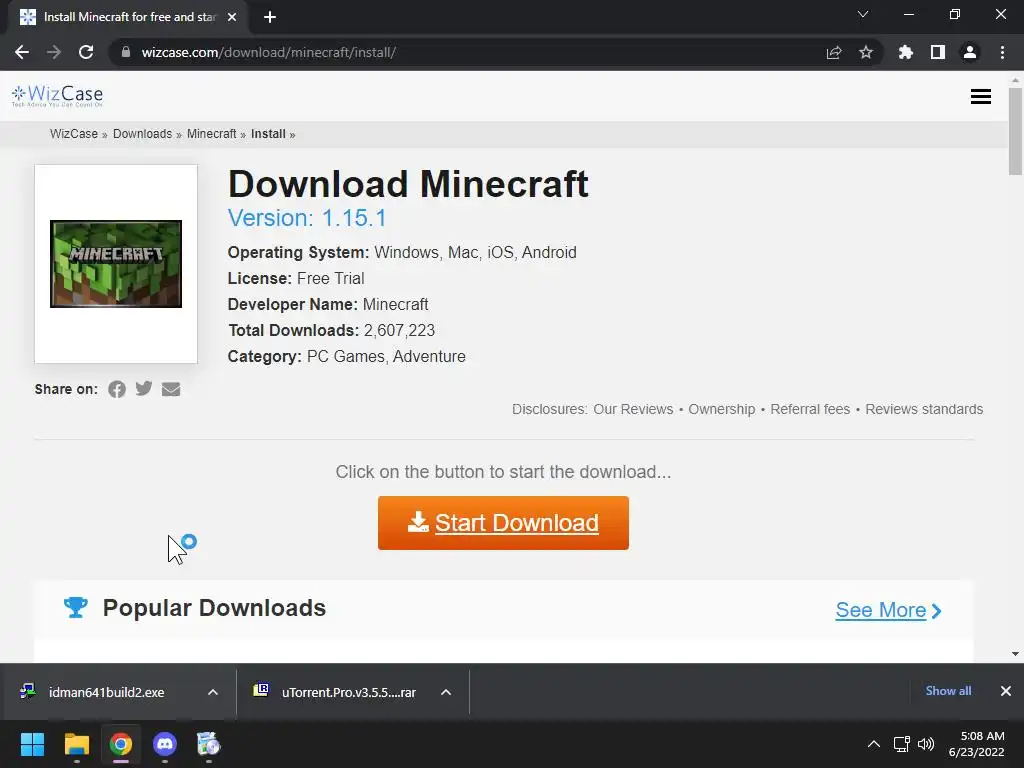Click the Version: 1.15.1 text
1024x768 pixels.
tap(307, 217)
